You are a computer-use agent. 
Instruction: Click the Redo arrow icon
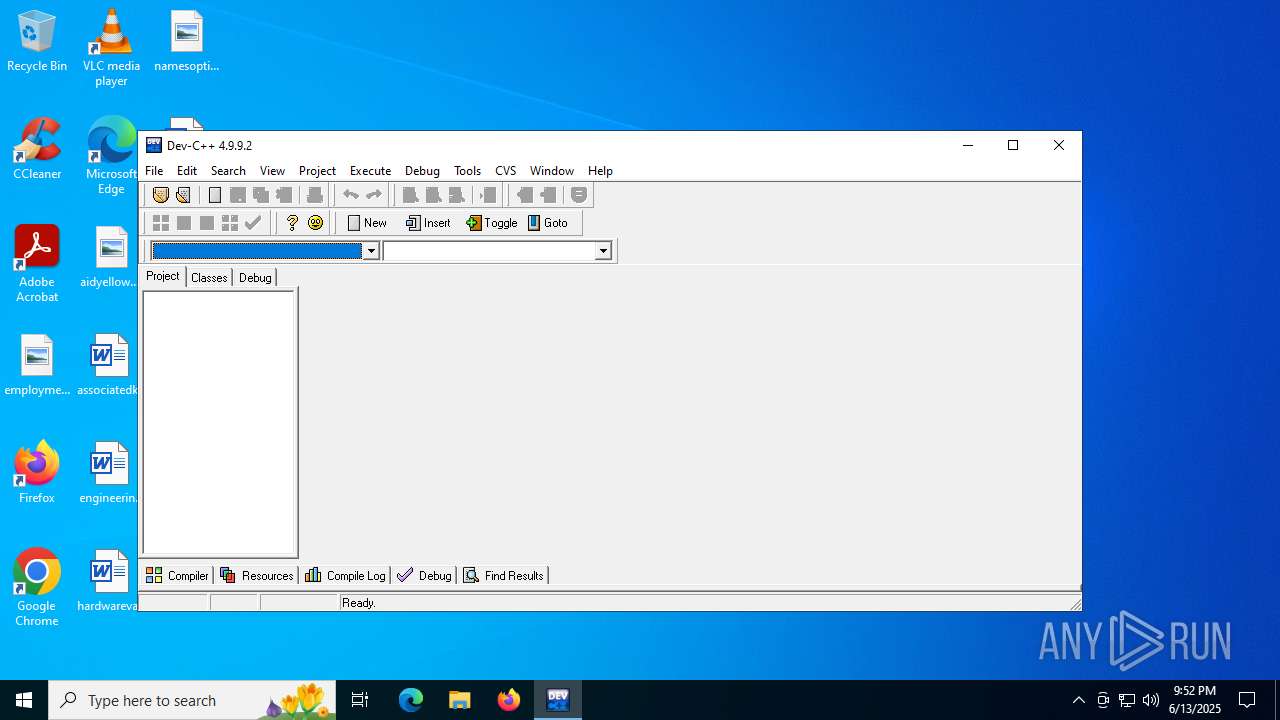[374, 195]
